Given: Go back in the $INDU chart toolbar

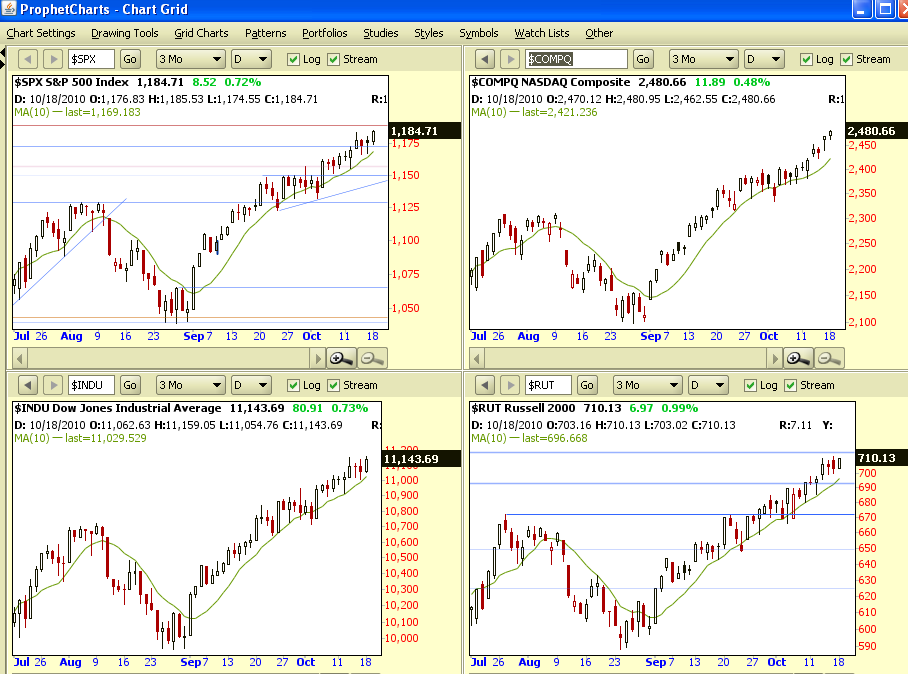Looking at the screenshot, I should 28,385.
